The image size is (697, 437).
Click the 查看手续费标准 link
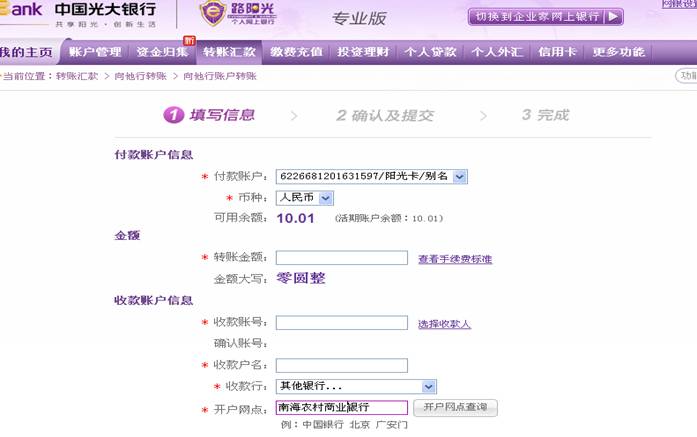coord(455,260)
